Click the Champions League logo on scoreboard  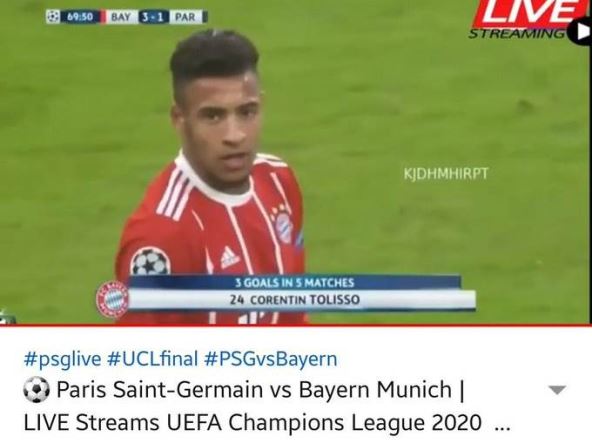(x=53, y=17)
